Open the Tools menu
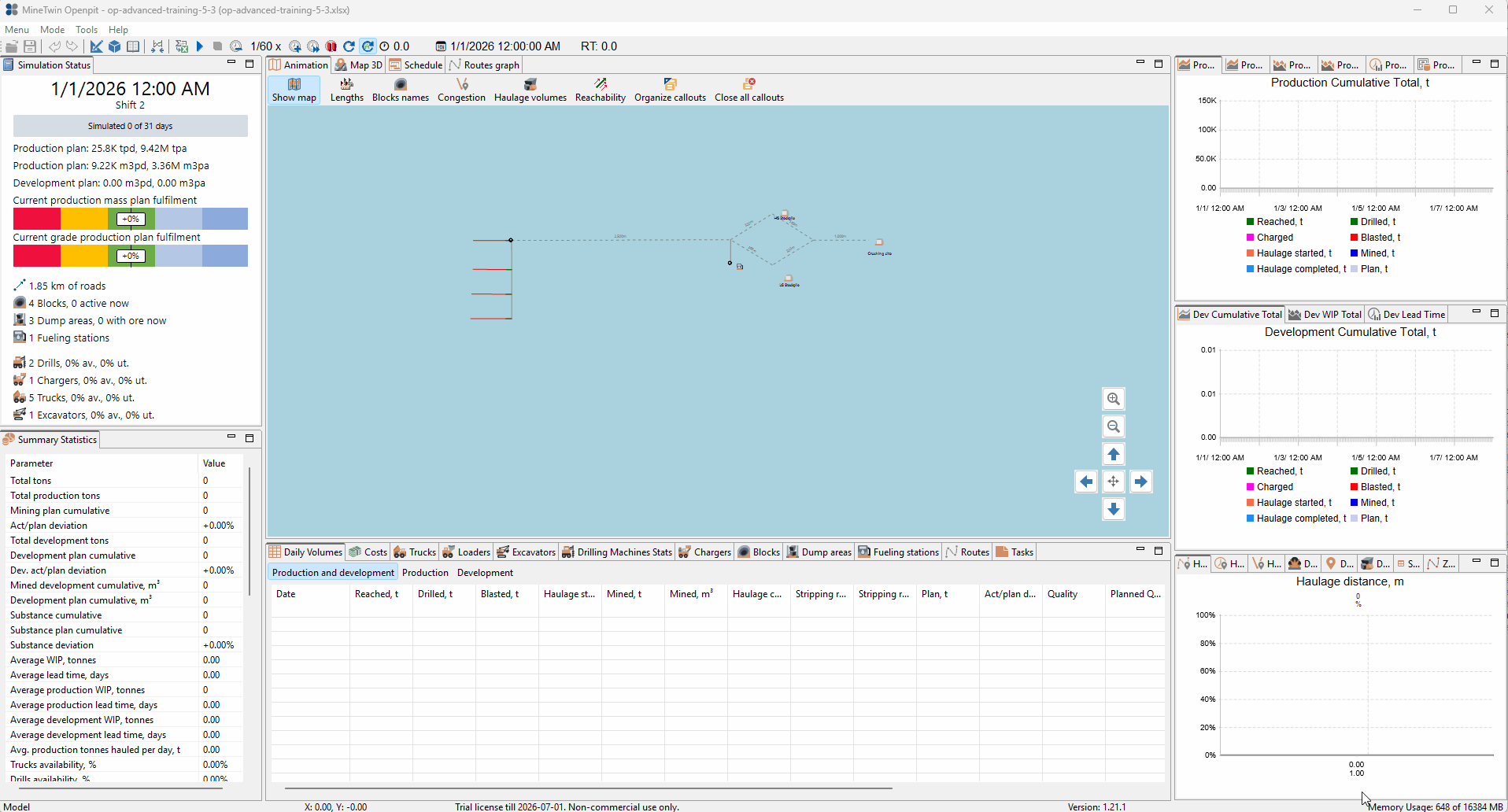The height and width of the screenshot is (812, 1508). tap(87, 29)
